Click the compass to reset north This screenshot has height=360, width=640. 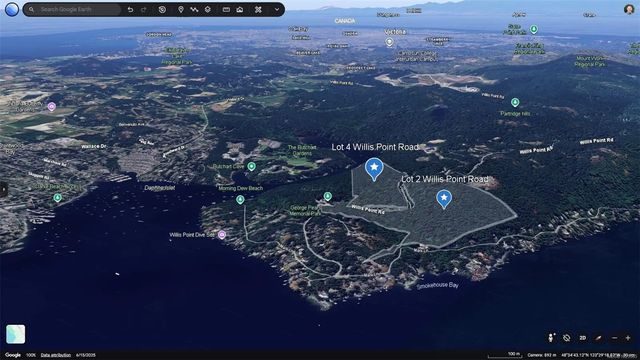click(598, 338)
